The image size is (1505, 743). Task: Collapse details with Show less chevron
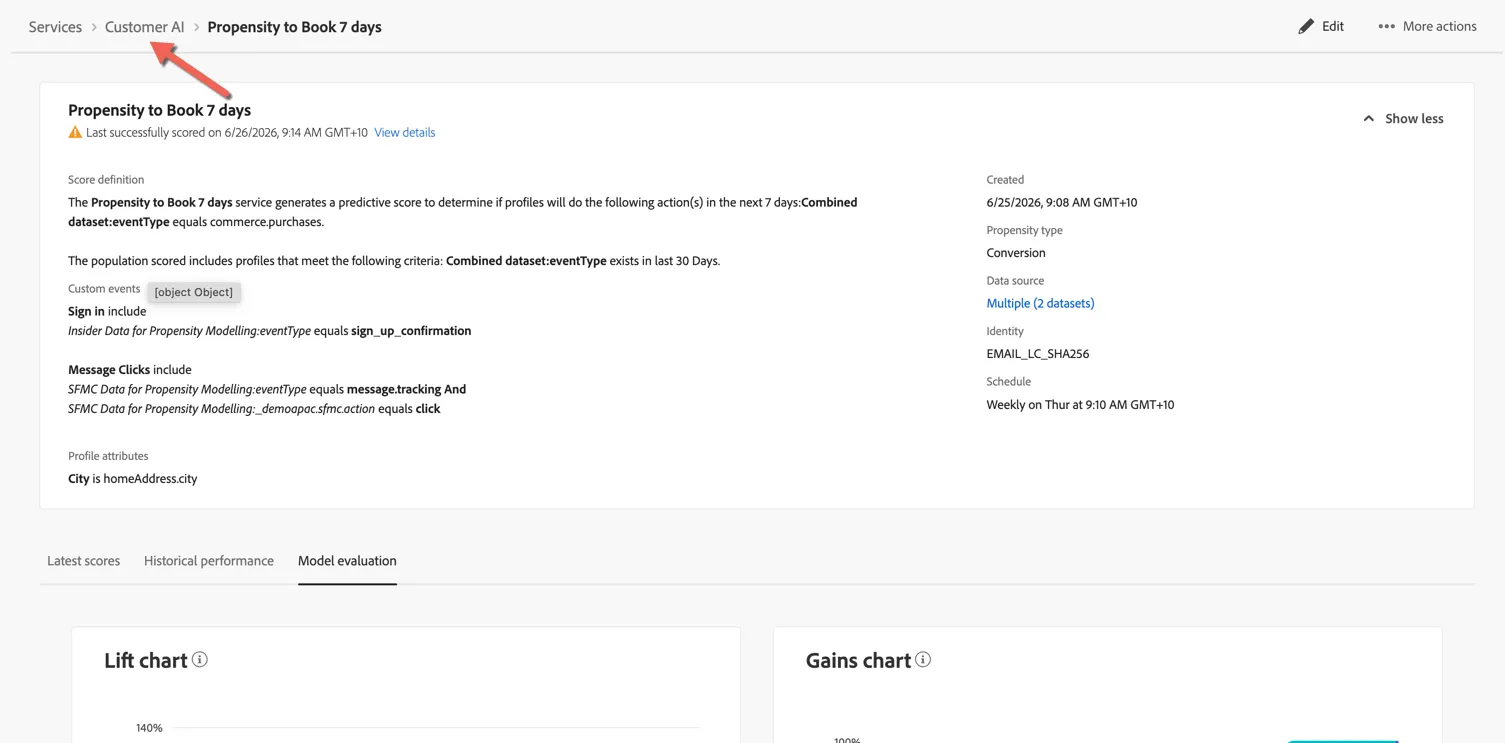[1369, 118]
